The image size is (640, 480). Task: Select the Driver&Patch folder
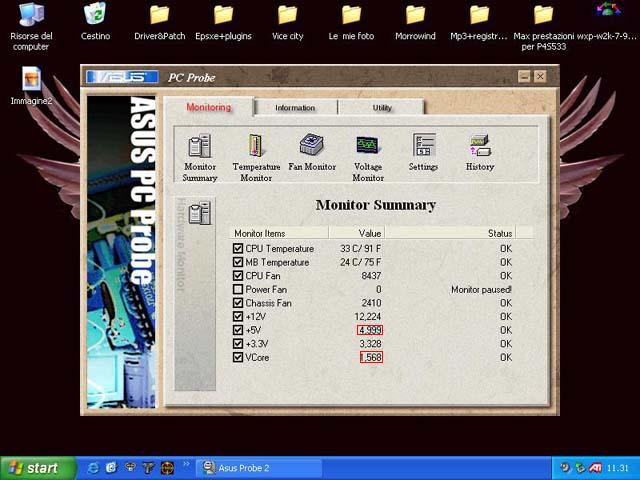pyautogui.click(x=159, y=15)
